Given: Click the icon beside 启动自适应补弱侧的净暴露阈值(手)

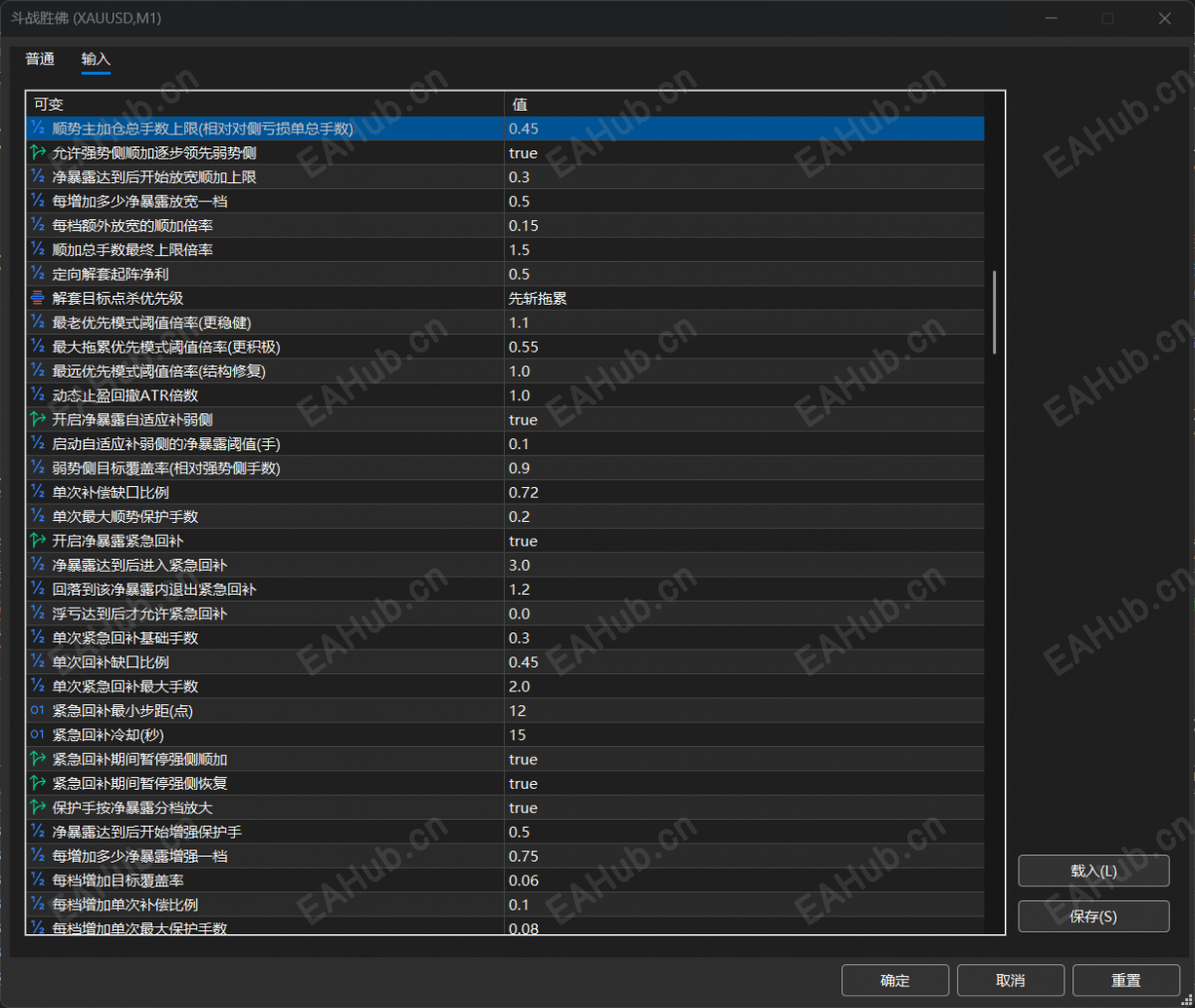Looking at the screenshot, I should (x=38, y=443).
